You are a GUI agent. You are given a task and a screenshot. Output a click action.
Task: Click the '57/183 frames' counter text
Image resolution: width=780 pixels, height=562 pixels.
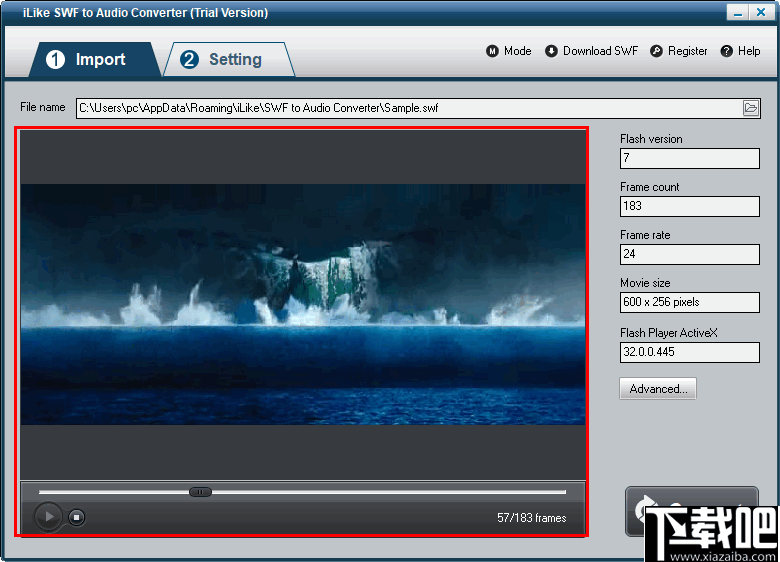point(531,518)
